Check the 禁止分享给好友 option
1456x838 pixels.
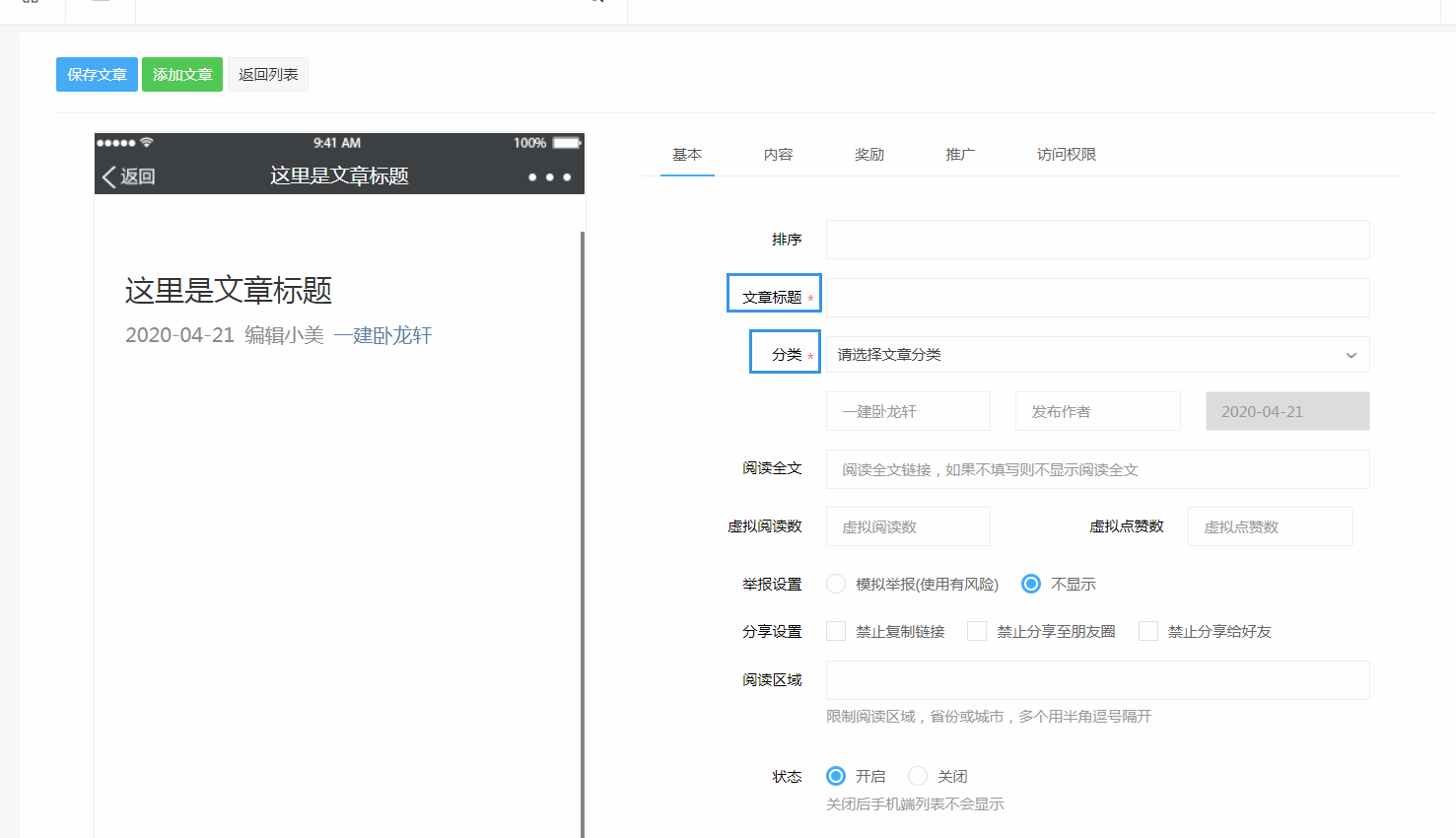1148,632
